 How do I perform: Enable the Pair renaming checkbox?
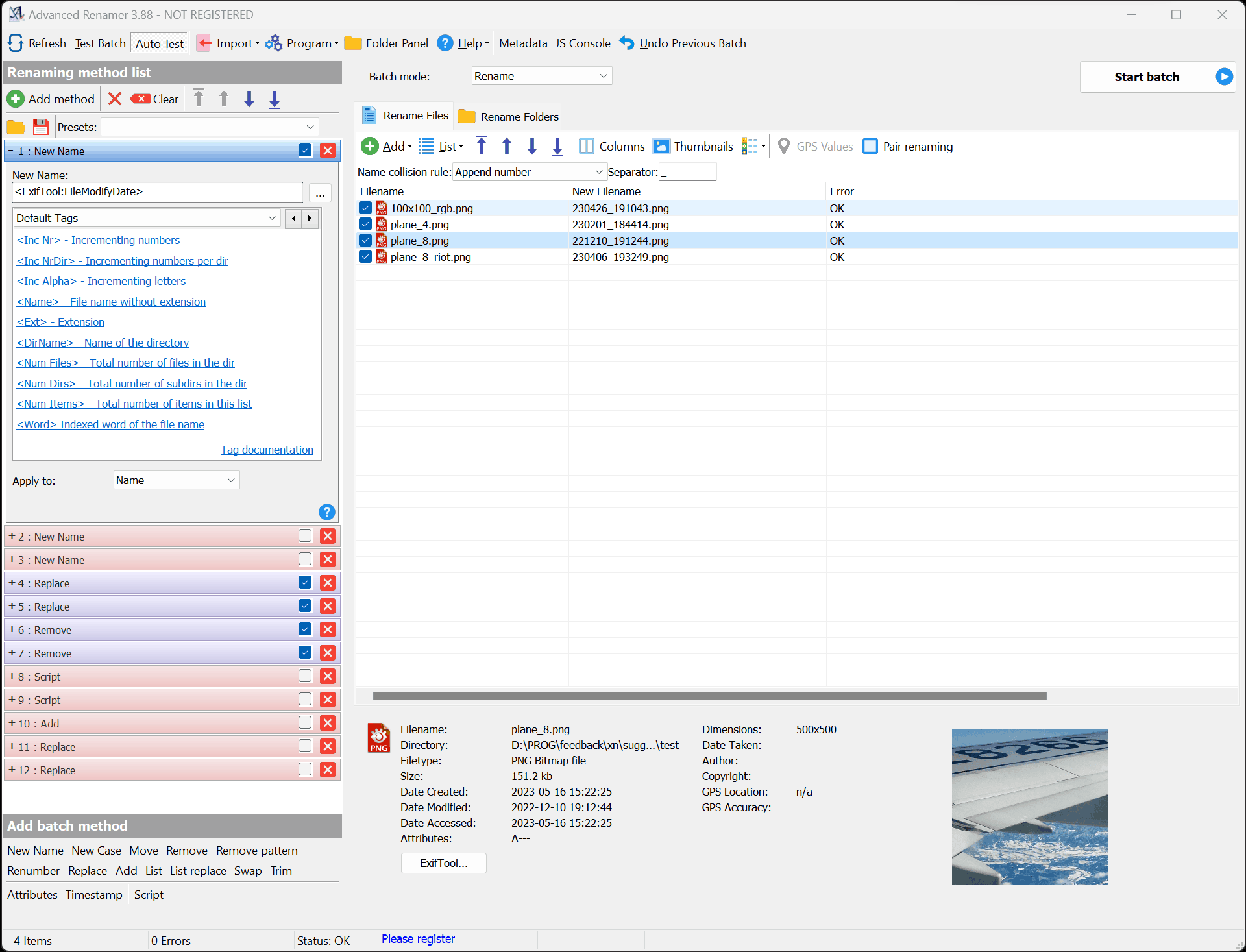coord(870,147)
